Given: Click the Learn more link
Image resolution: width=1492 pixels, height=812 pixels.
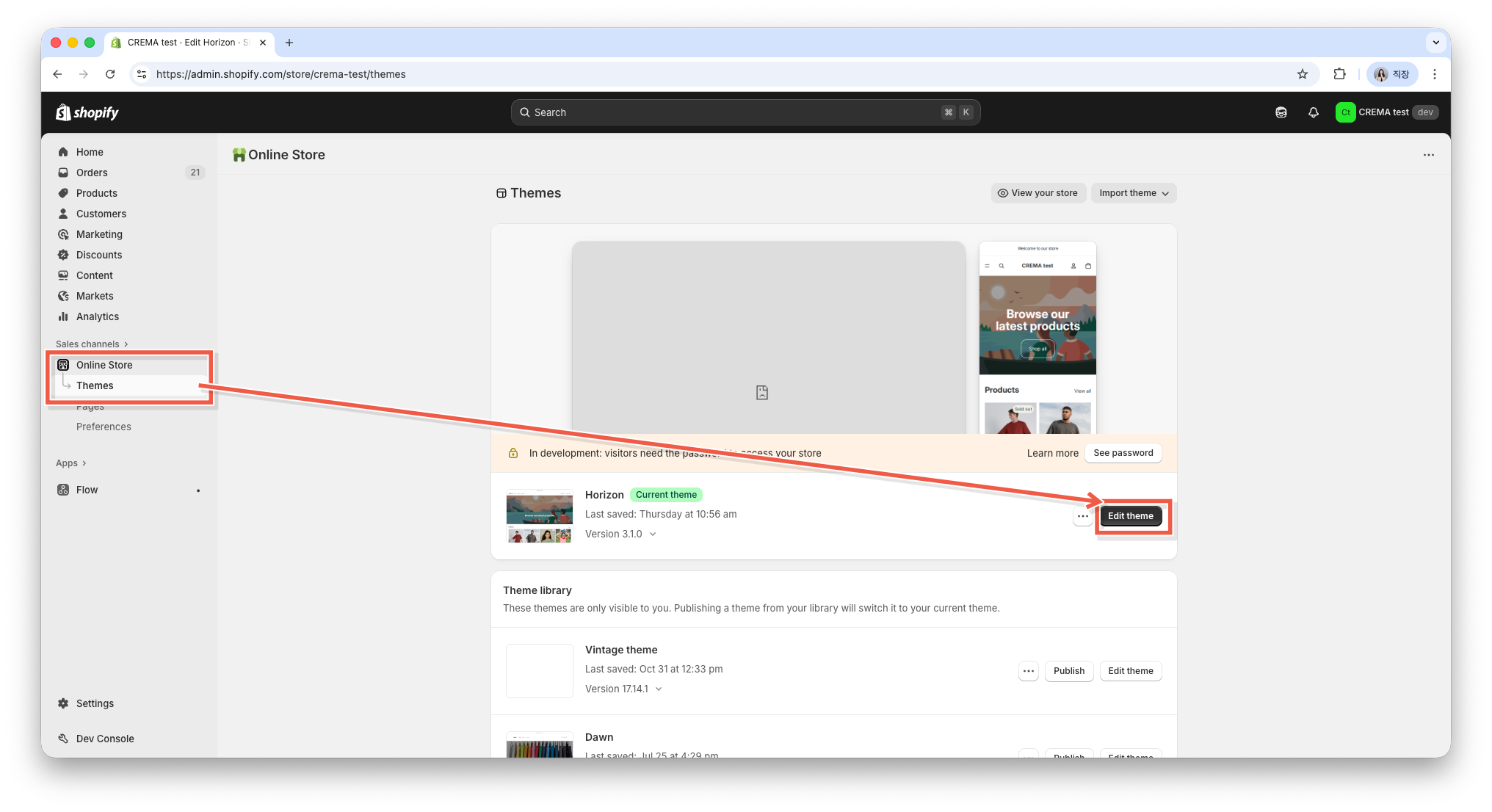Looking at the screenshot, I should click(1052, 453).
